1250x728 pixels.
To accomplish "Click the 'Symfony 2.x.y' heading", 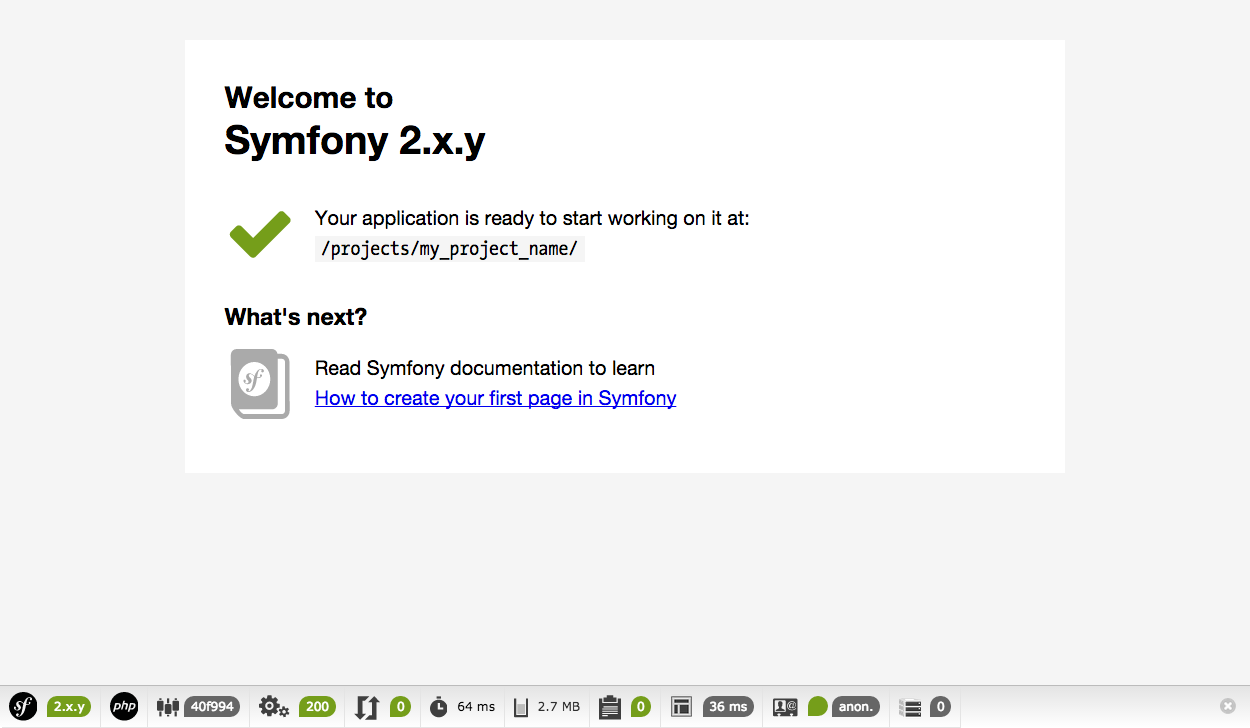I will [355, 140].
